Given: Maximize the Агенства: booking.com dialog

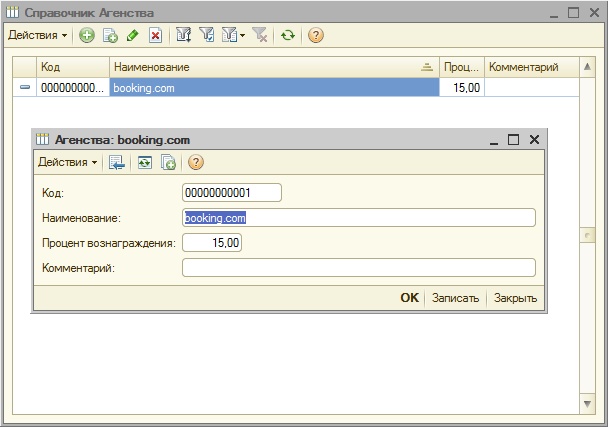Looking at the screenshot, I should [x=513, y=140].
